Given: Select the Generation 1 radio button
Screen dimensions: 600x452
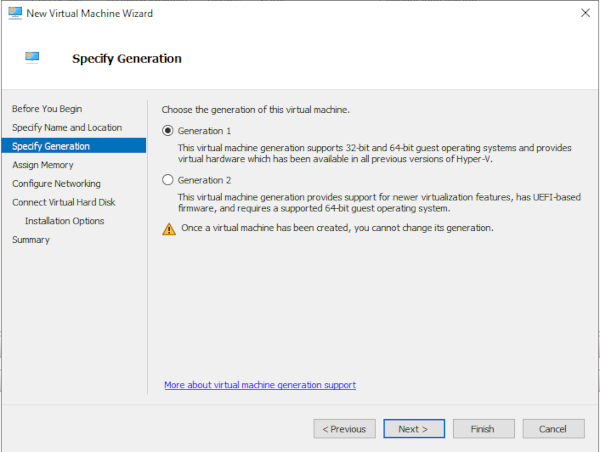Looking at the screenshot, I should (x=168, y=131).
